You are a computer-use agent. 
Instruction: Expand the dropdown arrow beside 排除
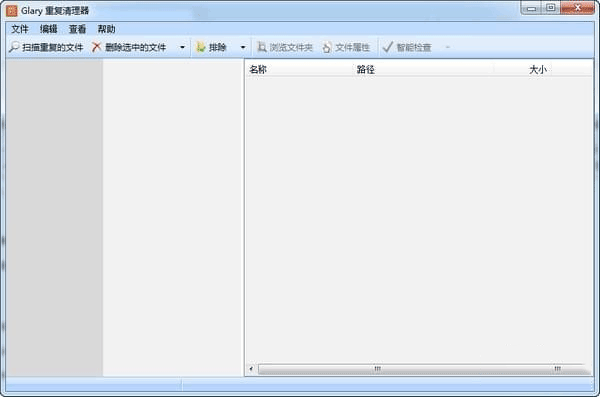click(243, 47)
